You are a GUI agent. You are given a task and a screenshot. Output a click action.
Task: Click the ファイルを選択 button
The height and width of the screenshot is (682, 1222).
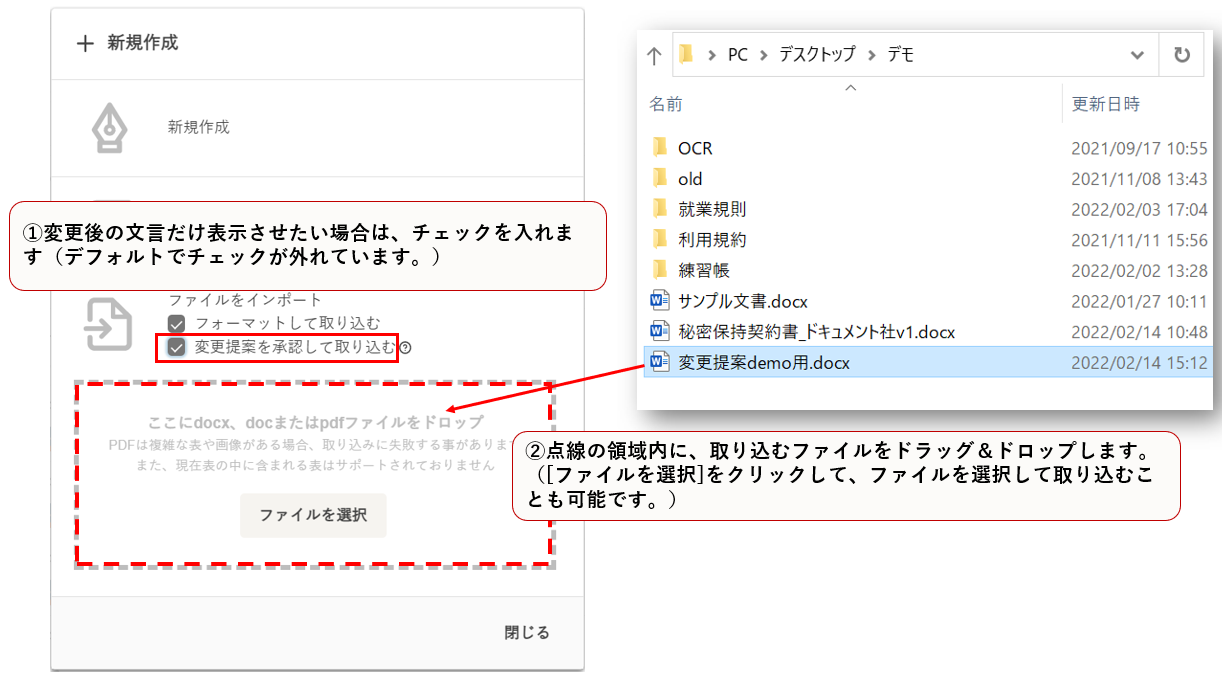[313, 515]
